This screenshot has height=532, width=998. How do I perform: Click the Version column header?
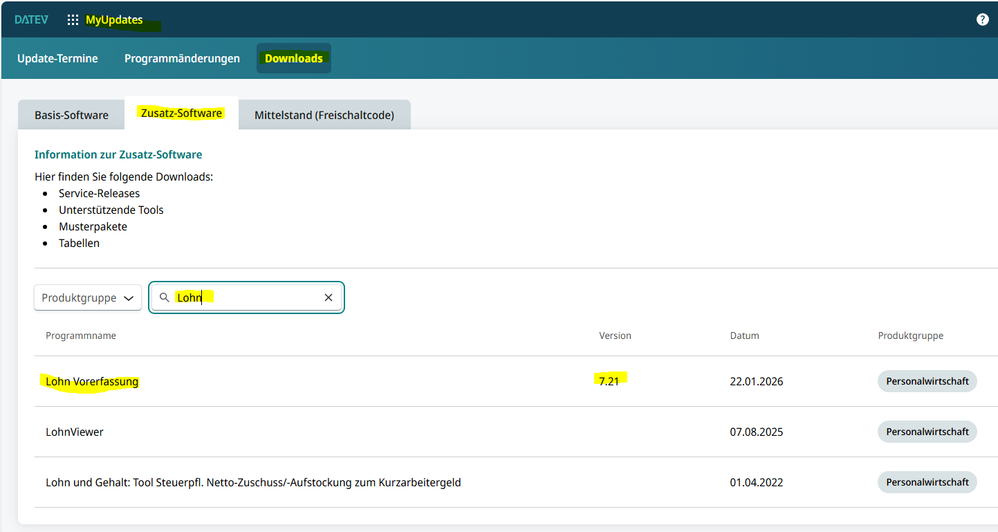615,335
